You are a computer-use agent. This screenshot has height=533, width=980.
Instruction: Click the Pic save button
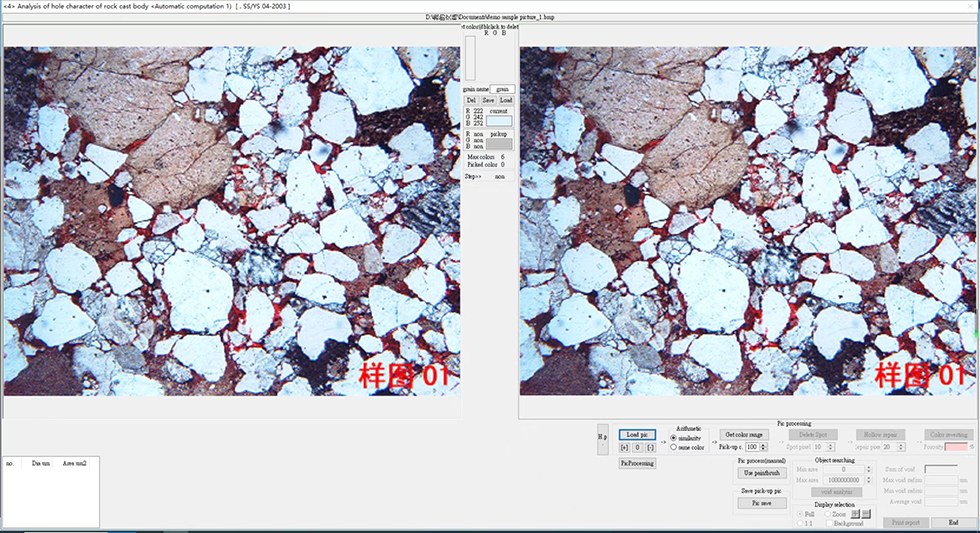click(x=761, y=503)
